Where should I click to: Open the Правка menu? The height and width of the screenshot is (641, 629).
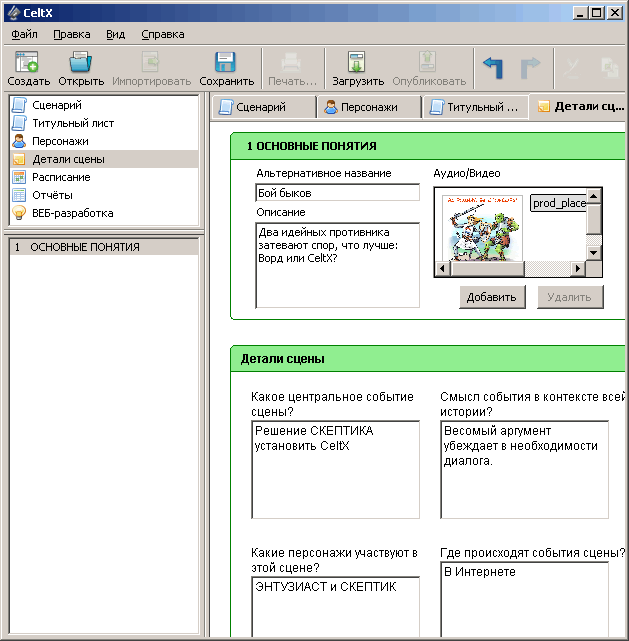point(72,34)
